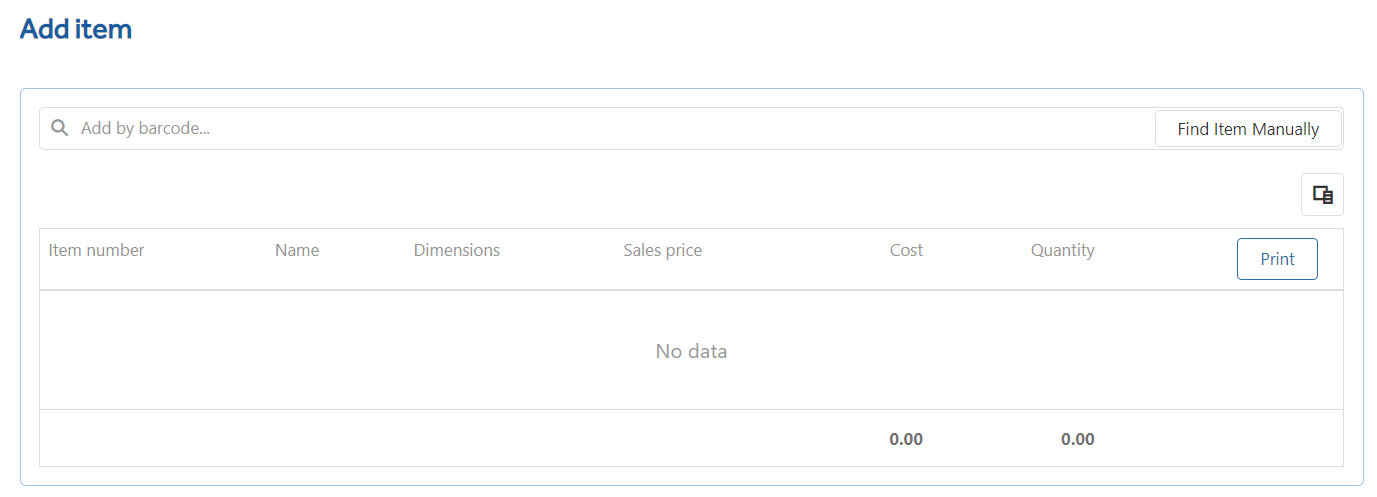Click the No data placeholder text
The image size is (1377, 497).
pyautogui.click(x=691, y=351)
